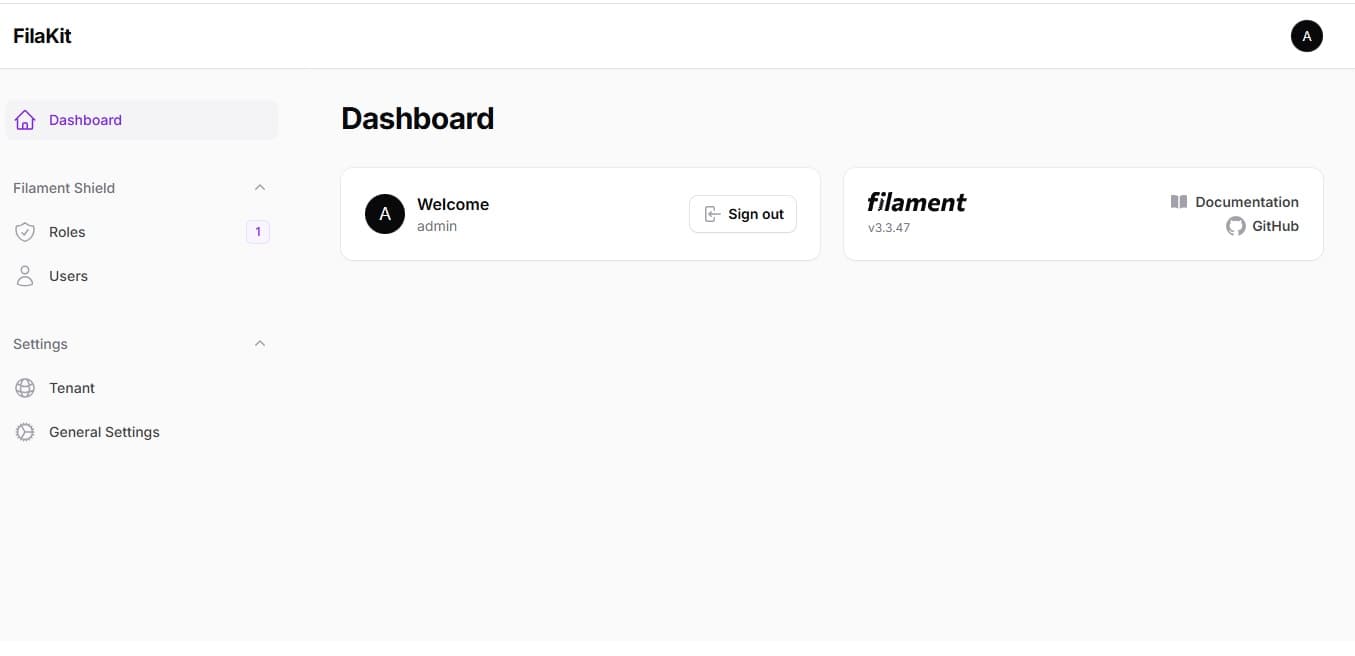The height and width of the screenshot is (656, 1355).
Task: Open the user avatar menu
Action: point(1307,36)
